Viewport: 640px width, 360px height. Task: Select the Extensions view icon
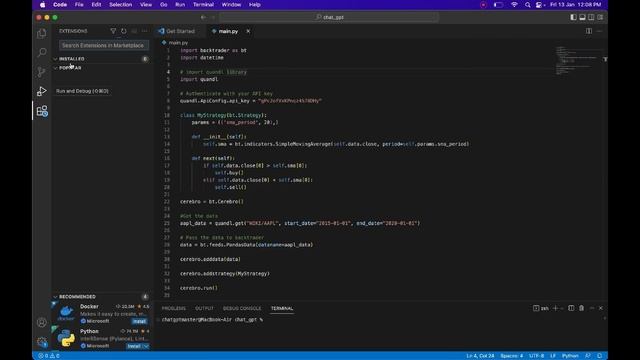42,111
